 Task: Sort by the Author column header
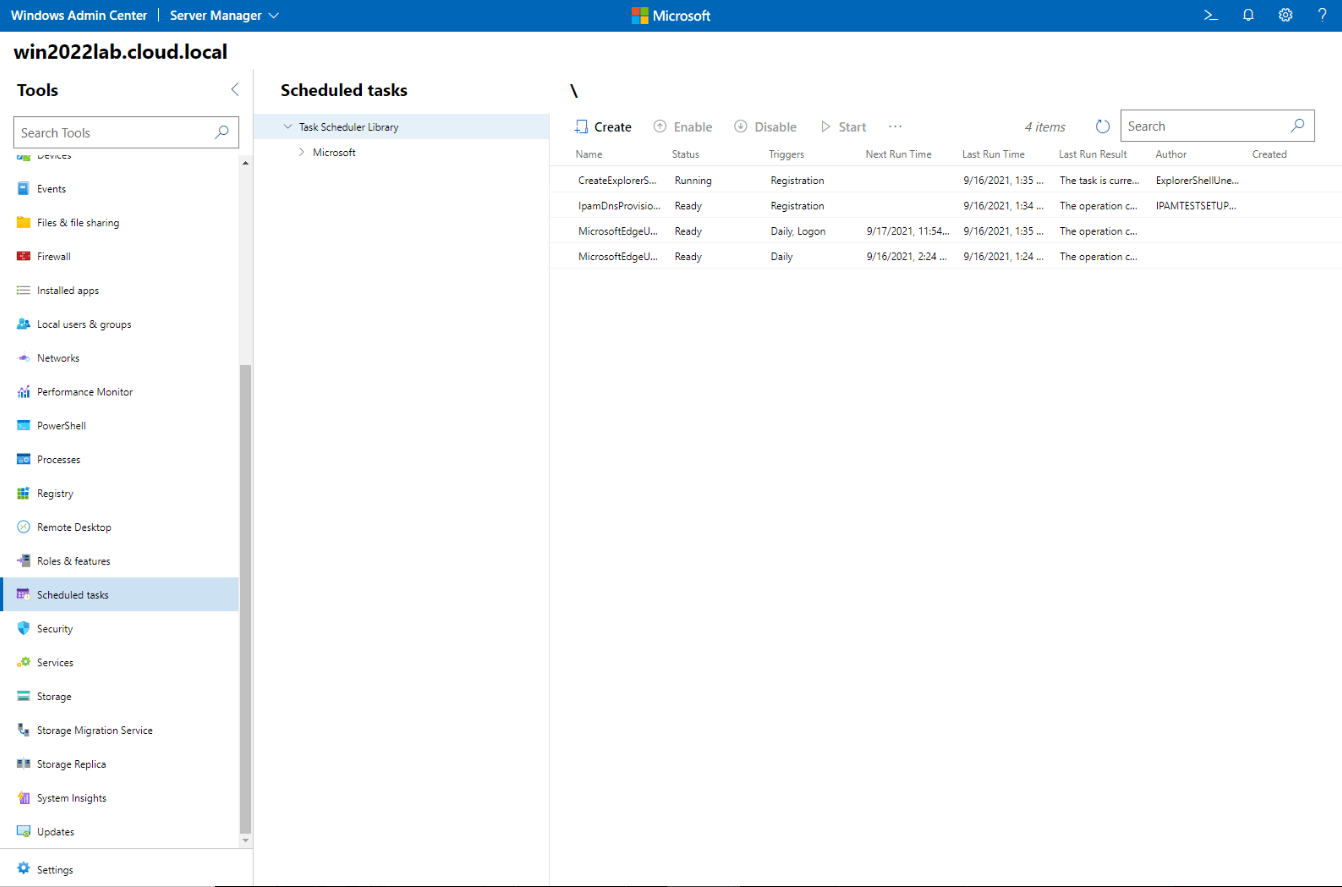[1171, 155]
